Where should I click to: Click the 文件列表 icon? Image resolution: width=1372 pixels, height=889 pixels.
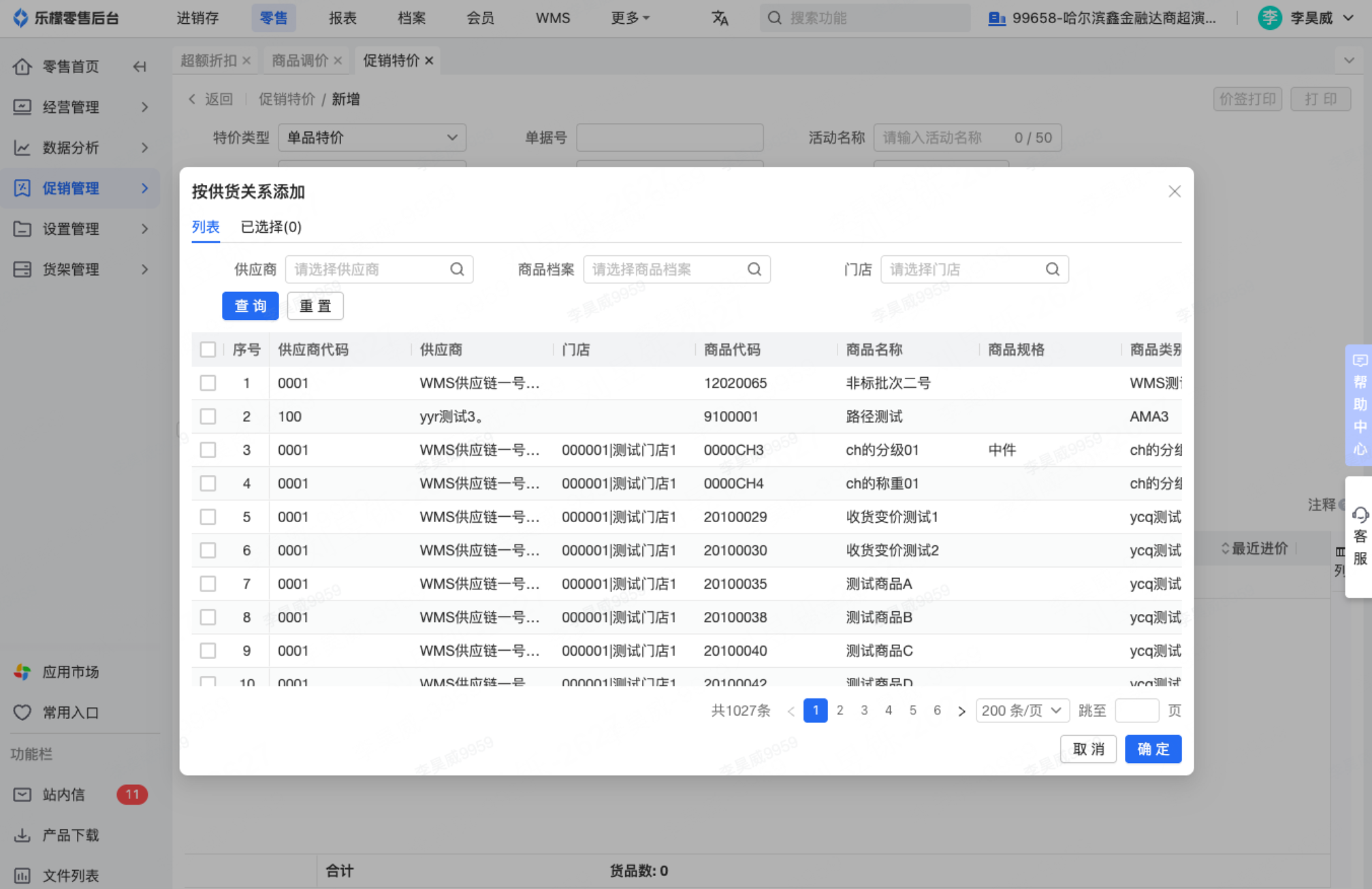click(x=22, y=875)
